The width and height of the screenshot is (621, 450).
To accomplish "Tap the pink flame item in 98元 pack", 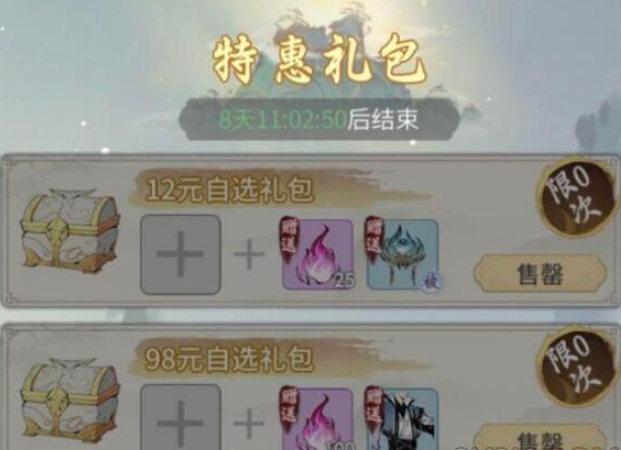I will pos(318,419).
